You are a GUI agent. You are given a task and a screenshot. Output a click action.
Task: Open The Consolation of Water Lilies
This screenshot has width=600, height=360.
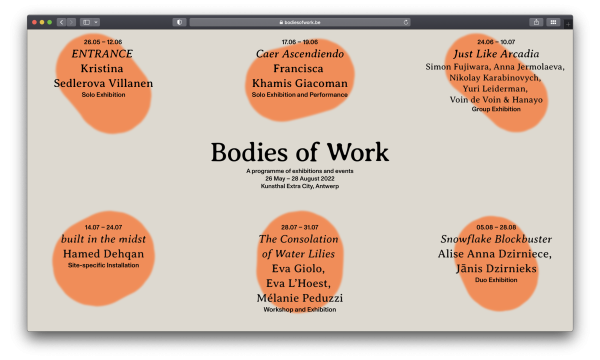[x=298, y=246]
